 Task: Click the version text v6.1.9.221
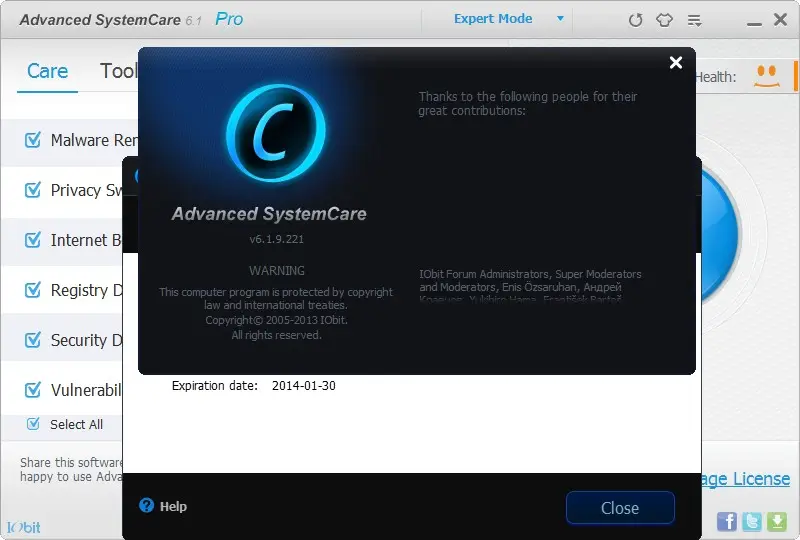277,239
